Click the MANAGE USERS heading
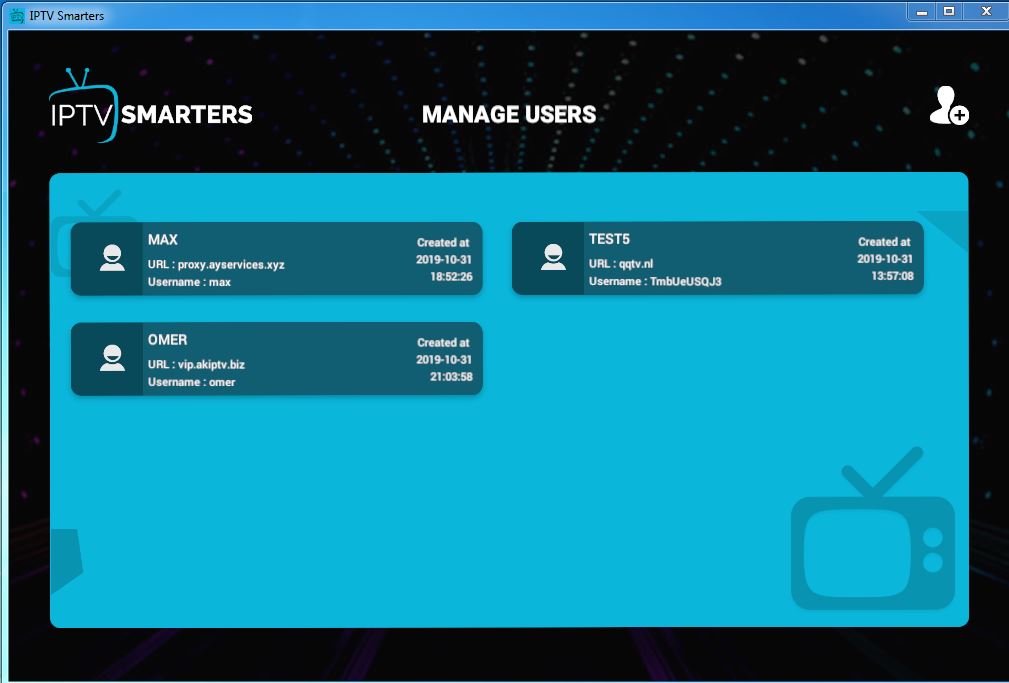 [x=509, y=115]
